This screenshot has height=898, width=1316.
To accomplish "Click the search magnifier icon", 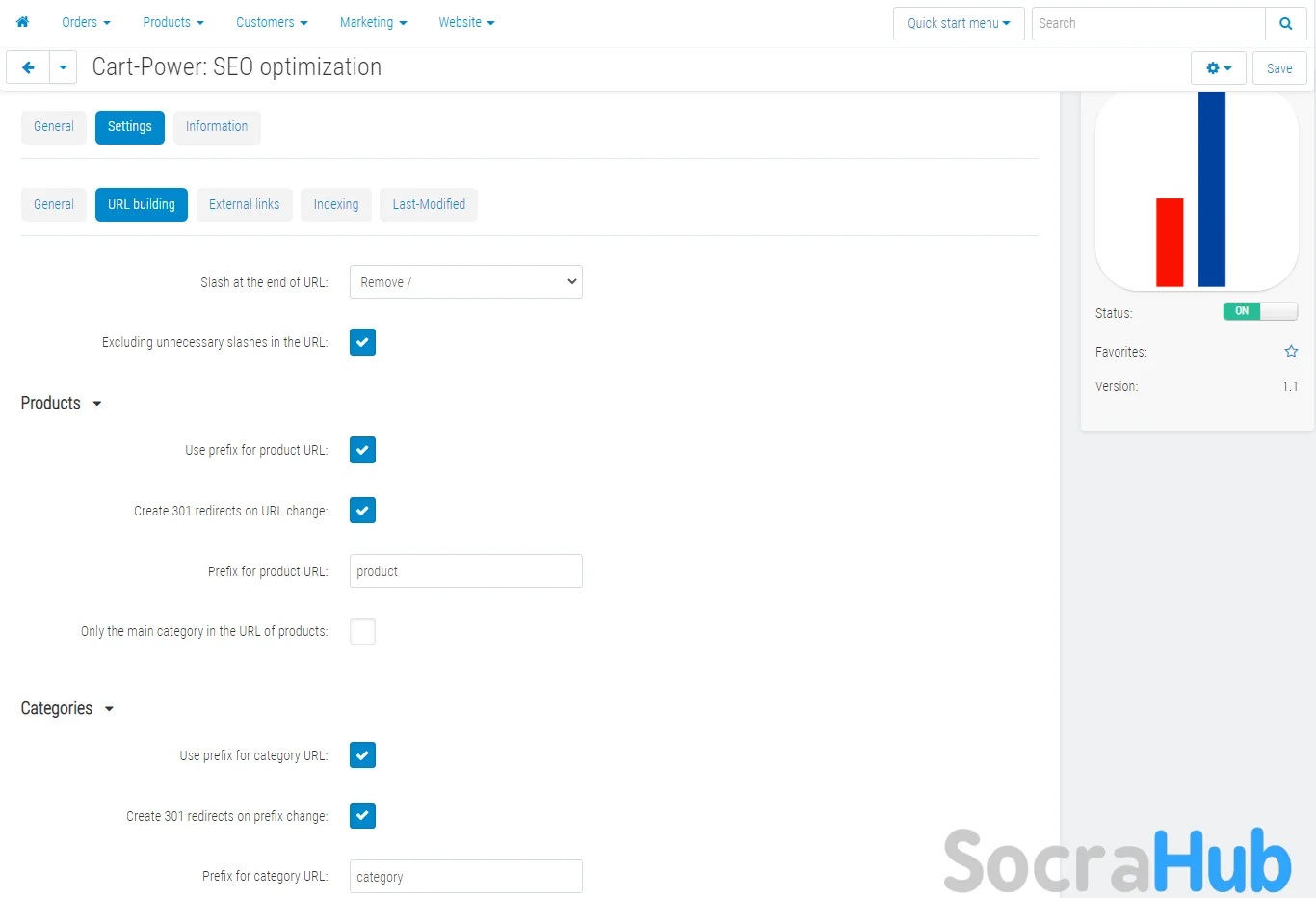I will (1285, 23).
